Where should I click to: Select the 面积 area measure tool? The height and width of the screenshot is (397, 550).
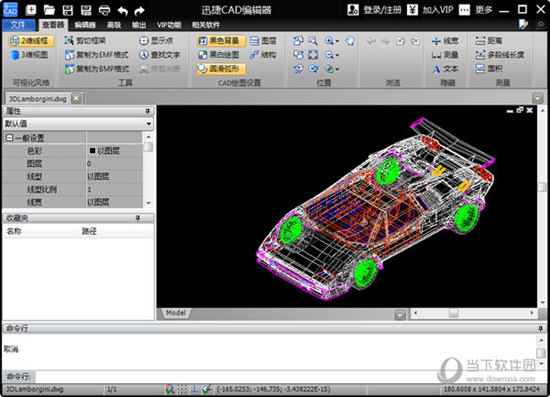(x=489, y=69)
